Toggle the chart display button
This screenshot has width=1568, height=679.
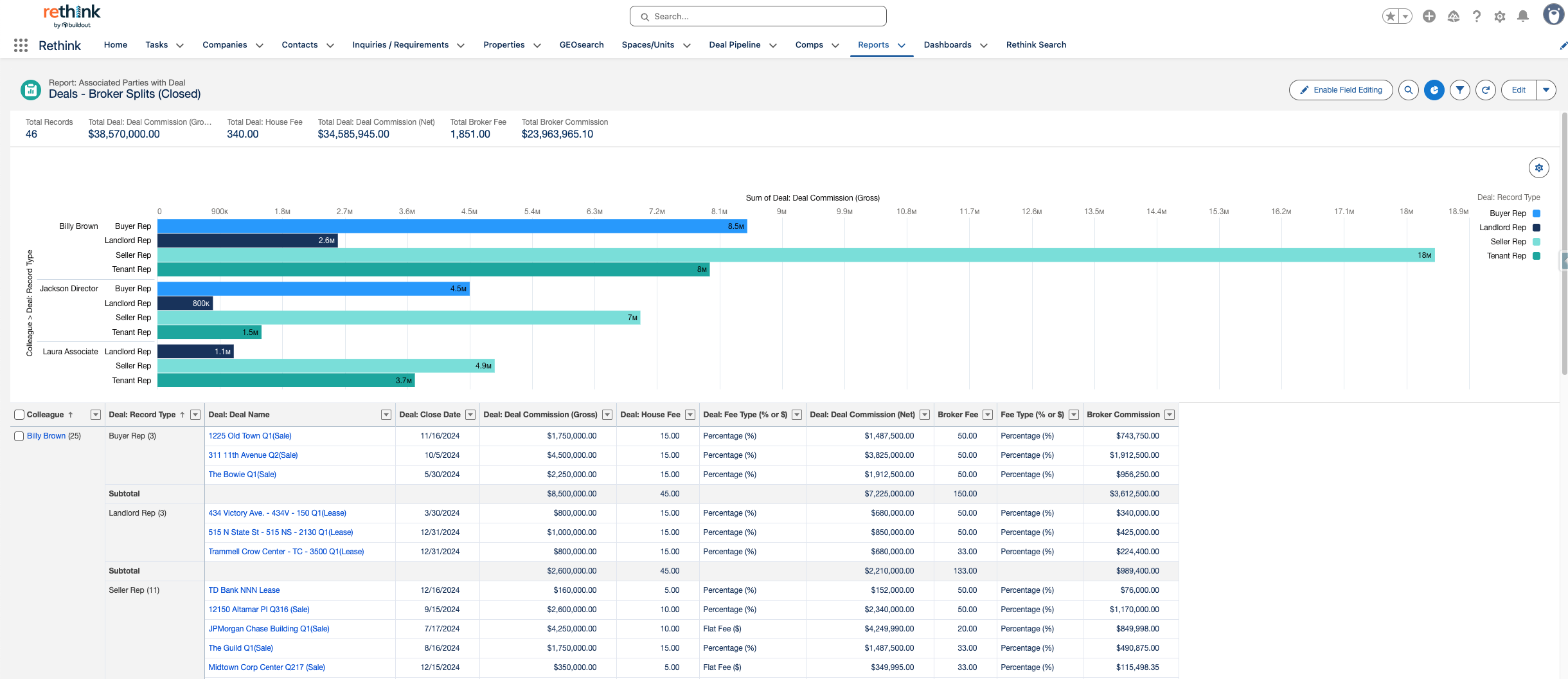point(1434,90)
